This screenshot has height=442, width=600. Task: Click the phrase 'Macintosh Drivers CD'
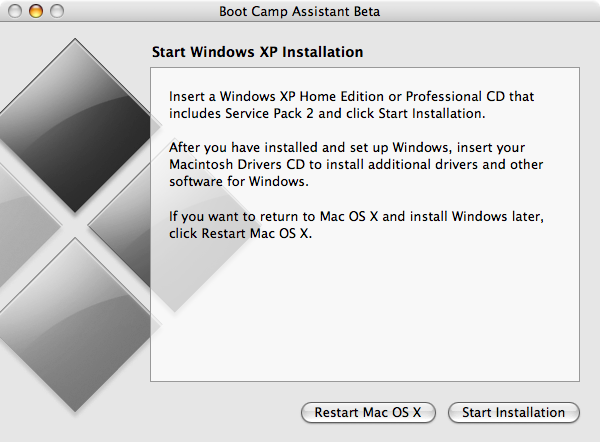pos(237,165)
